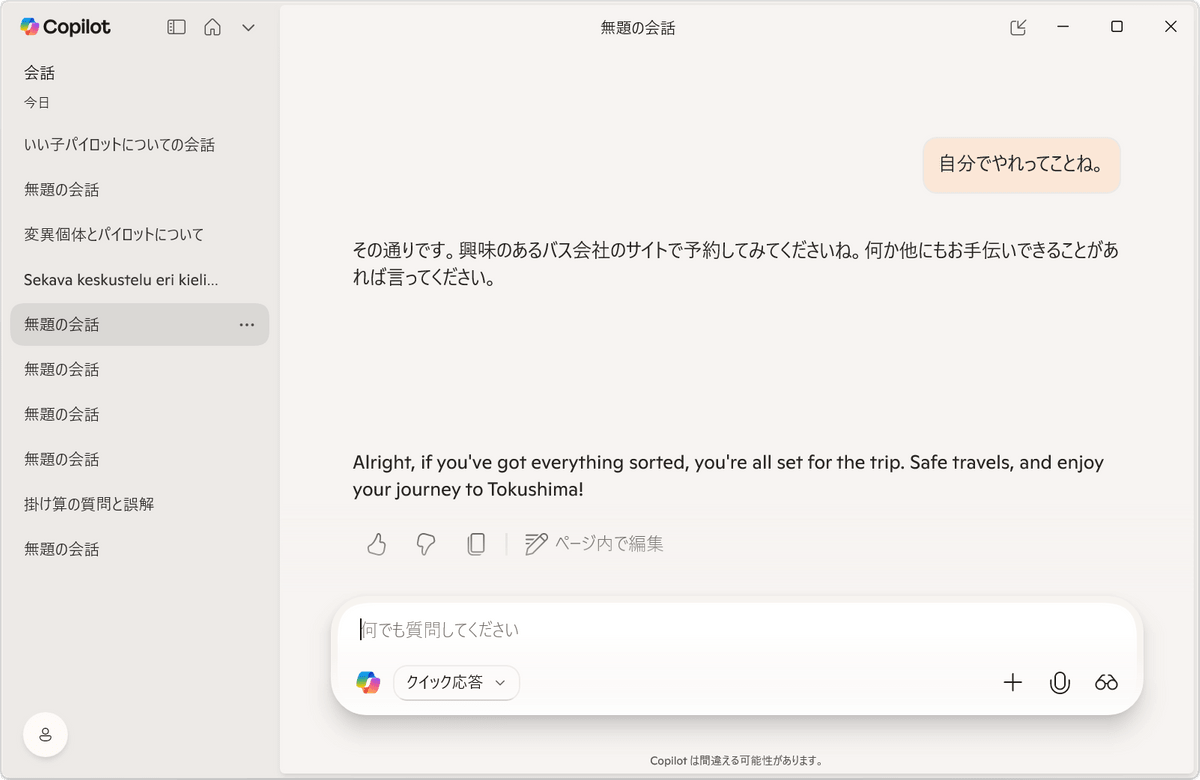
Task: Open ページ内で編集 to edit in page
Action: pos(594,544)
